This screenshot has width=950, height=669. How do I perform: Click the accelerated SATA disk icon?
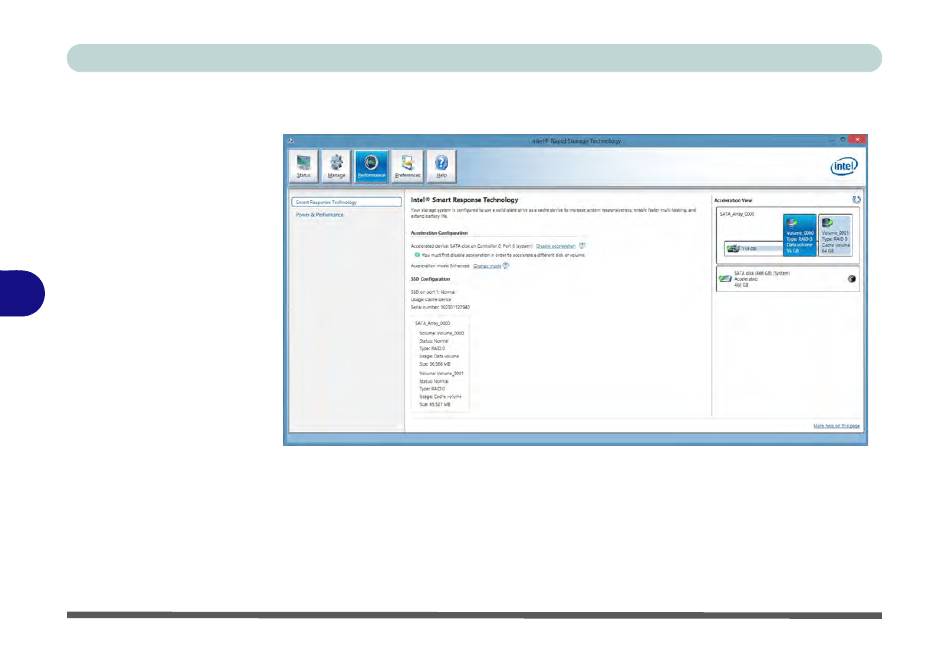[x=725, y=279]
